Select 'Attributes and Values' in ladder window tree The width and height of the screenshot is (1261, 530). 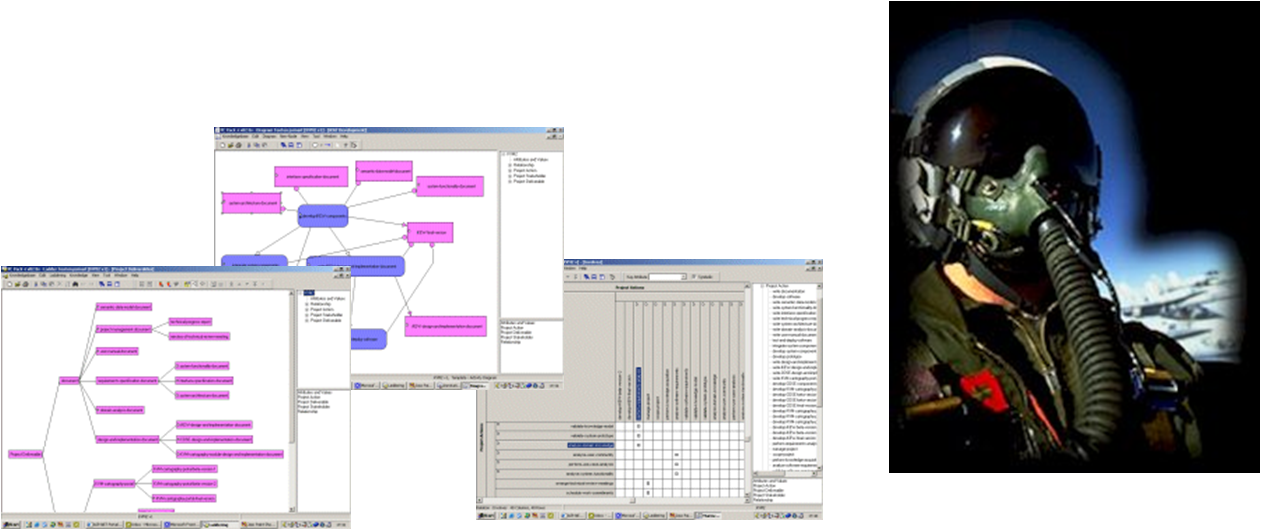(x=328, y=299)
